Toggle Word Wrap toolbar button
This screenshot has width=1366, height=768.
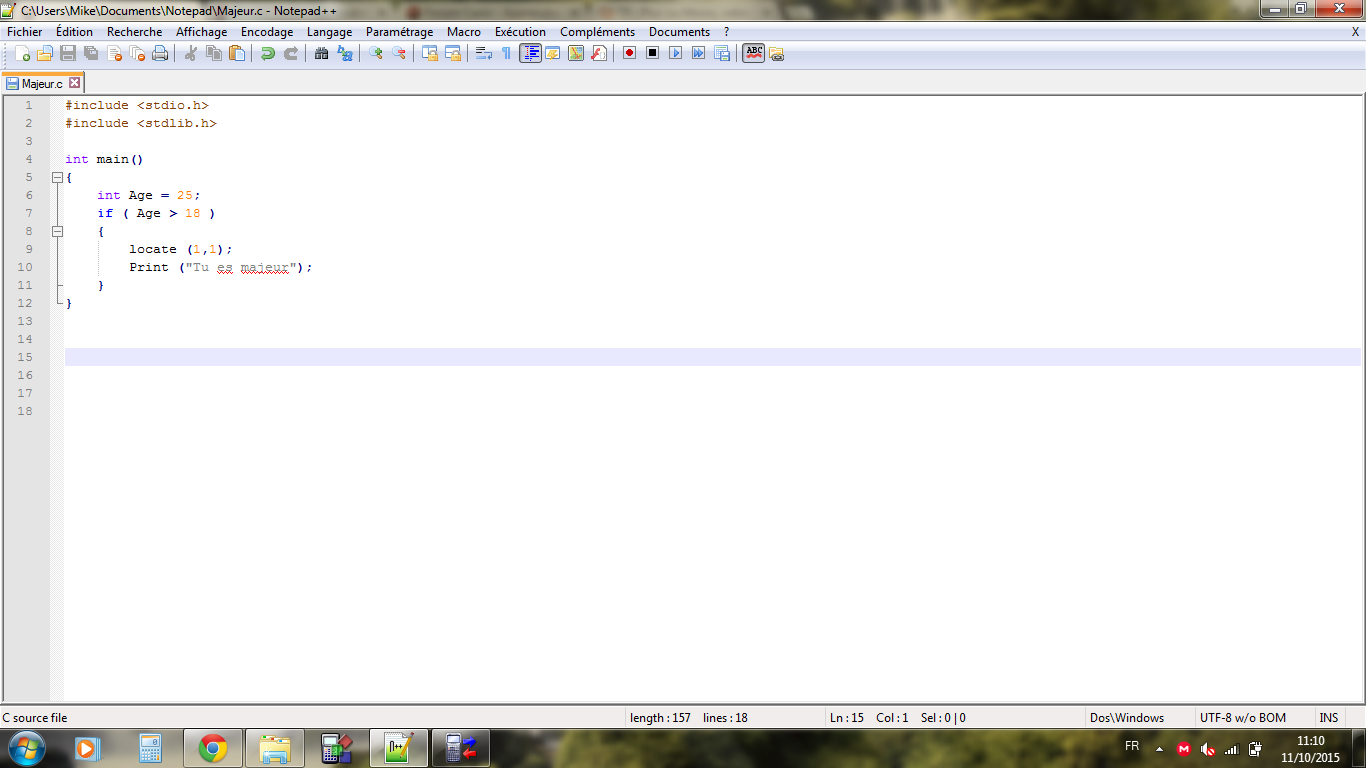coord(483,53)
